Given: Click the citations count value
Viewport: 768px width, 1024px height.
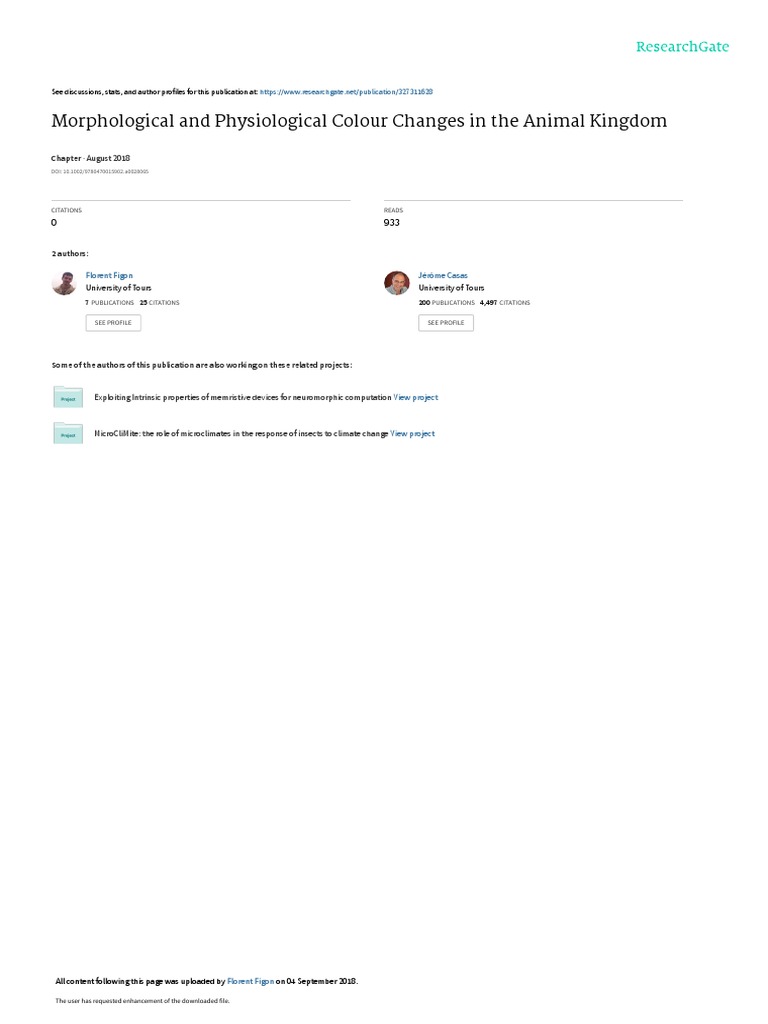Looking at the screenshot, I should 54,223.
